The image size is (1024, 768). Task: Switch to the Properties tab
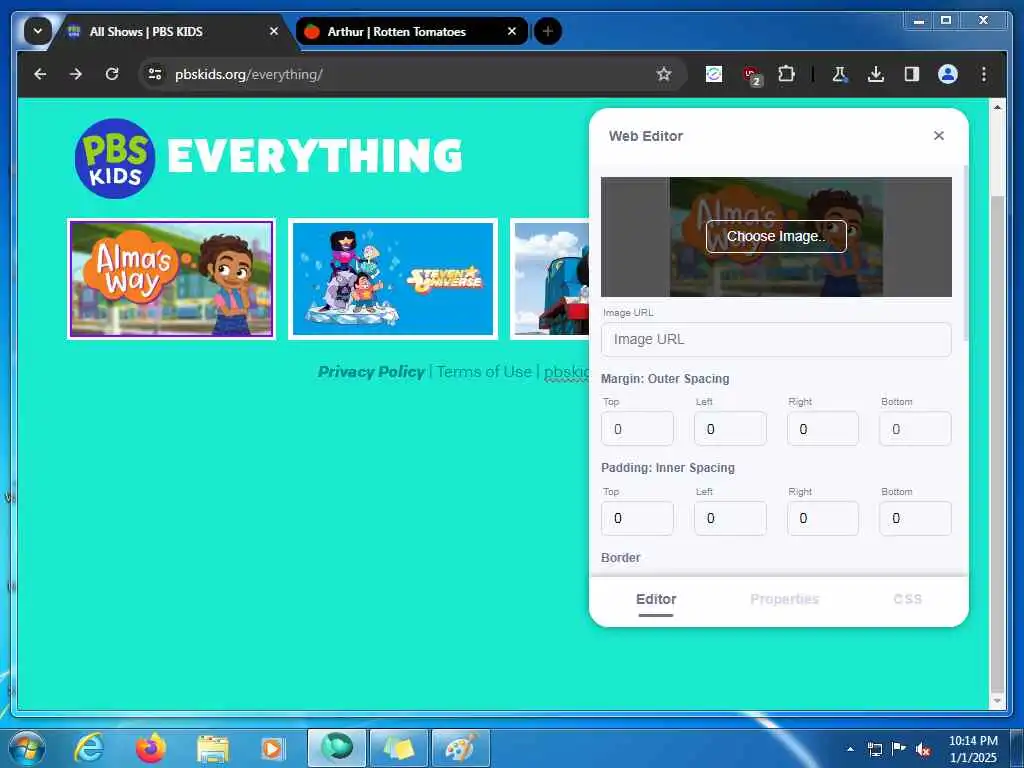[x=784, y=600]
